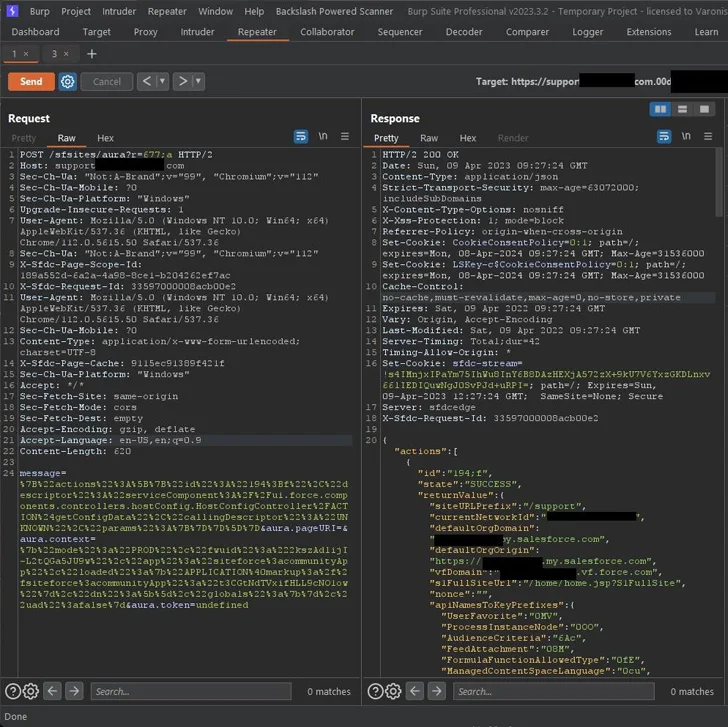This screenshot has height=727, width=728.
Task: Select top-bottom split layout
Action: point(682,110)
